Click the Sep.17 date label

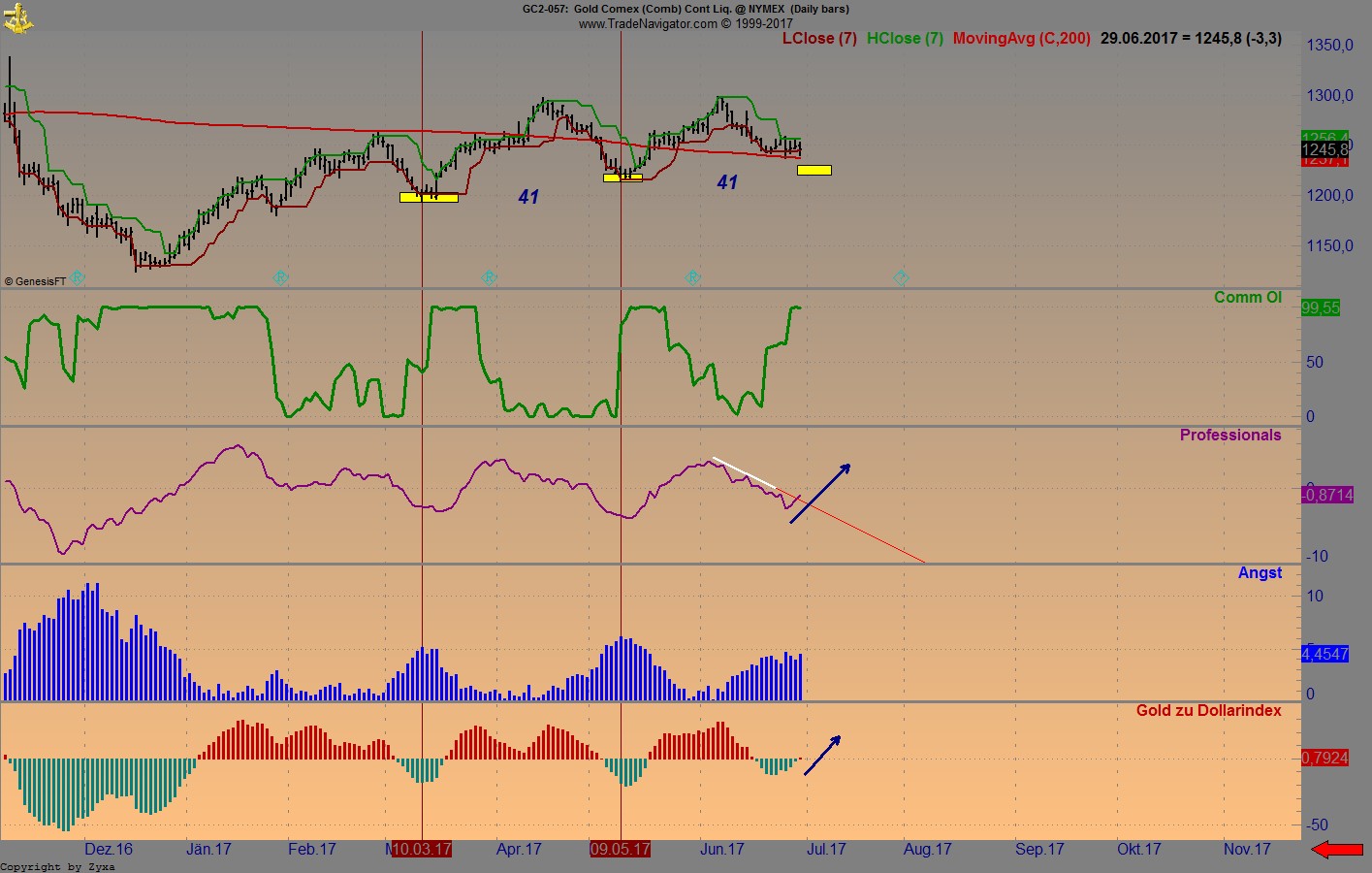[x=1039, y=850]
